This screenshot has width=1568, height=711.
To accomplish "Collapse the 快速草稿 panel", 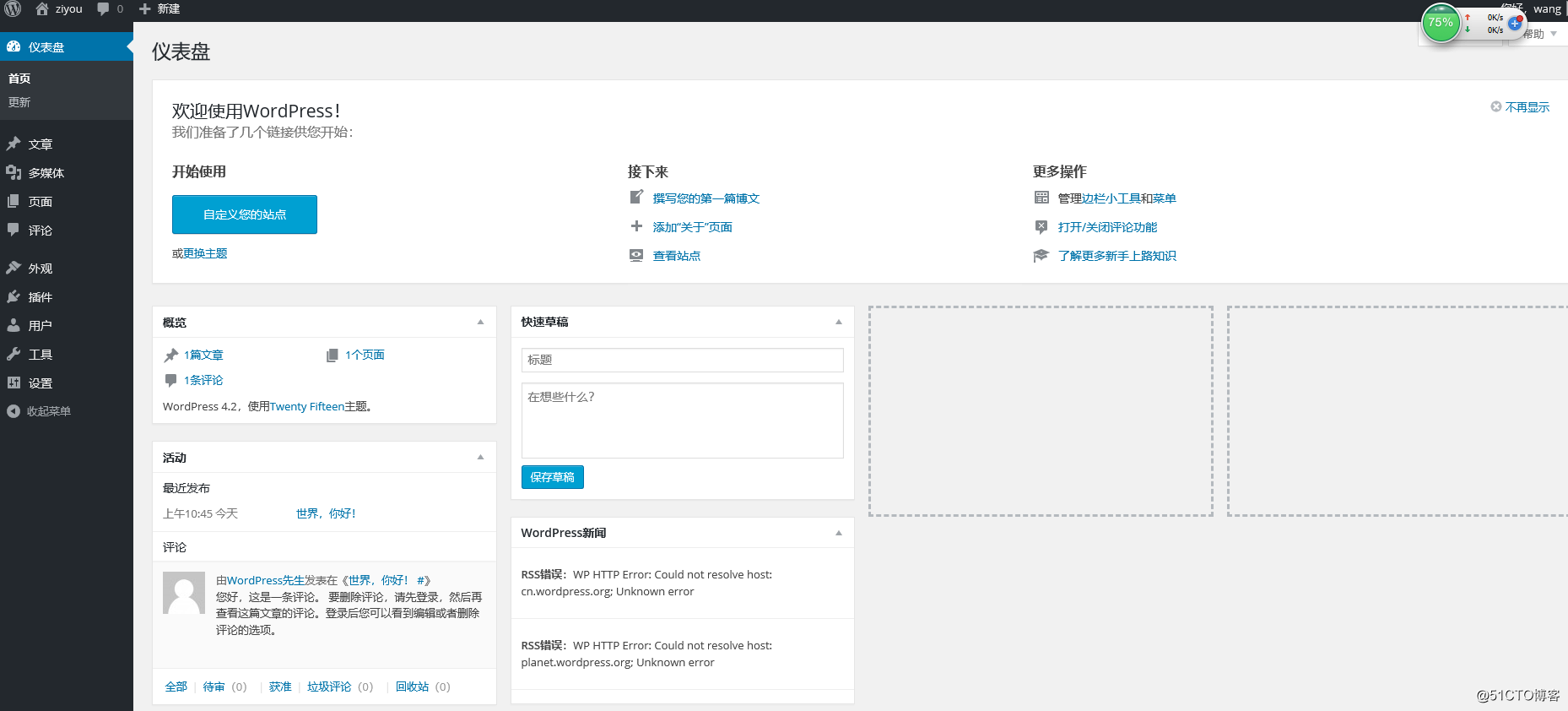I will click(x=838, y=322).
